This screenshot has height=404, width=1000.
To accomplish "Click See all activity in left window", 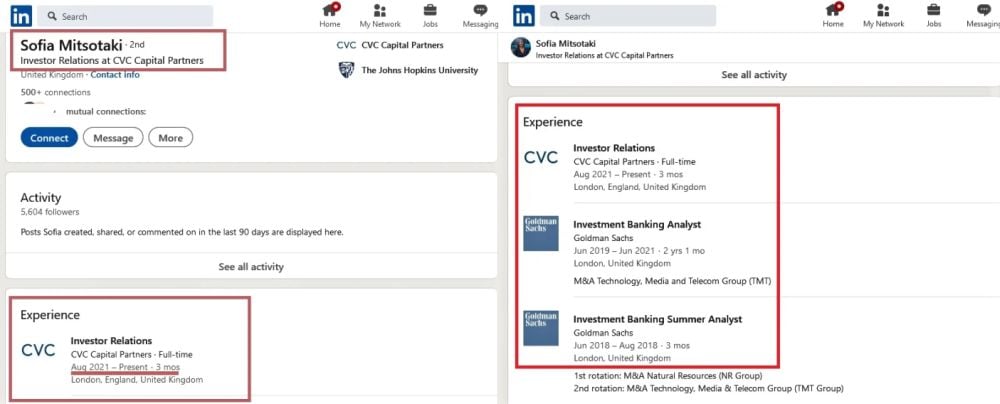I will pos(251,267).
